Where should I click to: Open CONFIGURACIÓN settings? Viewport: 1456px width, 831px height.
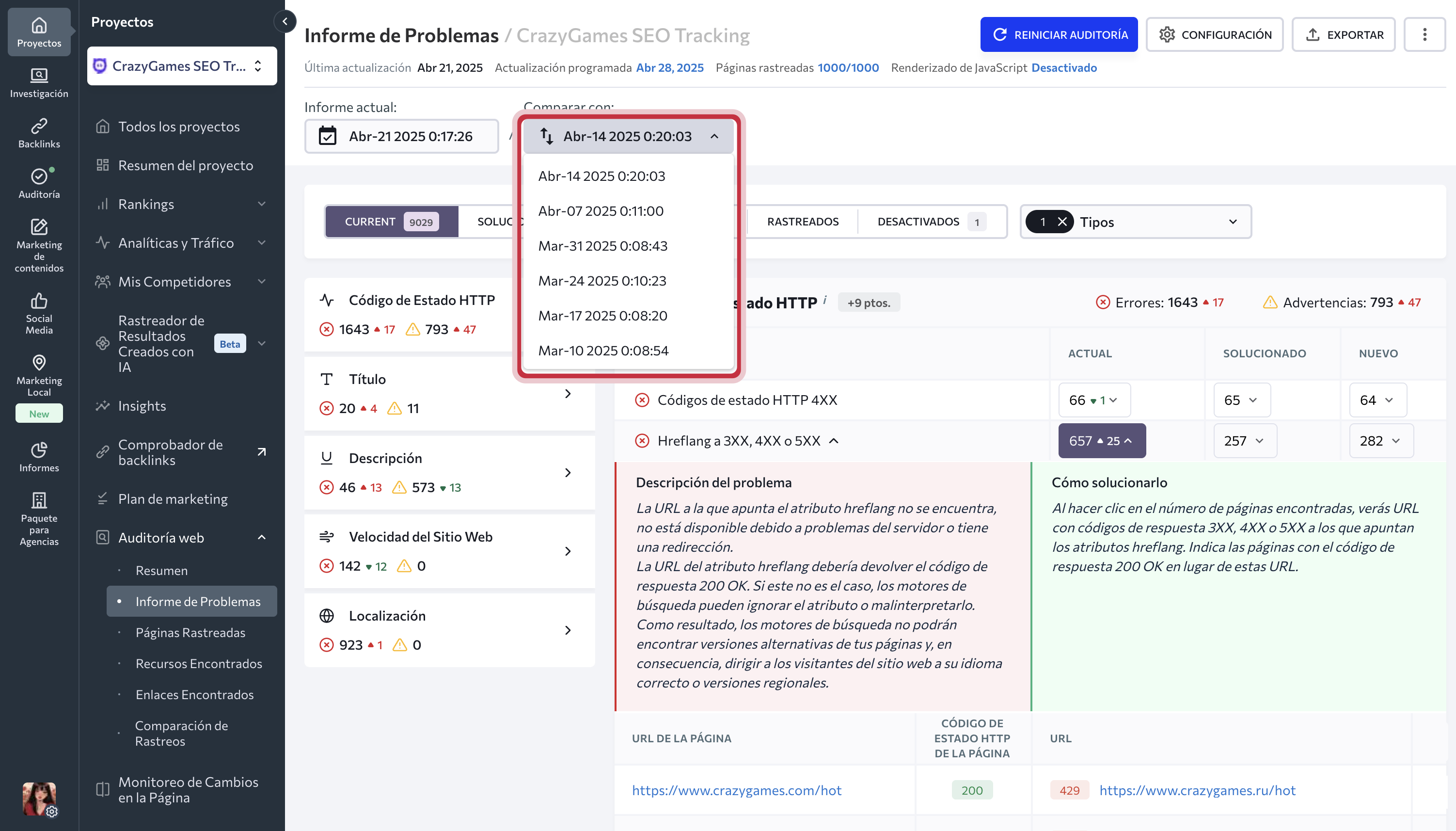1215,34
